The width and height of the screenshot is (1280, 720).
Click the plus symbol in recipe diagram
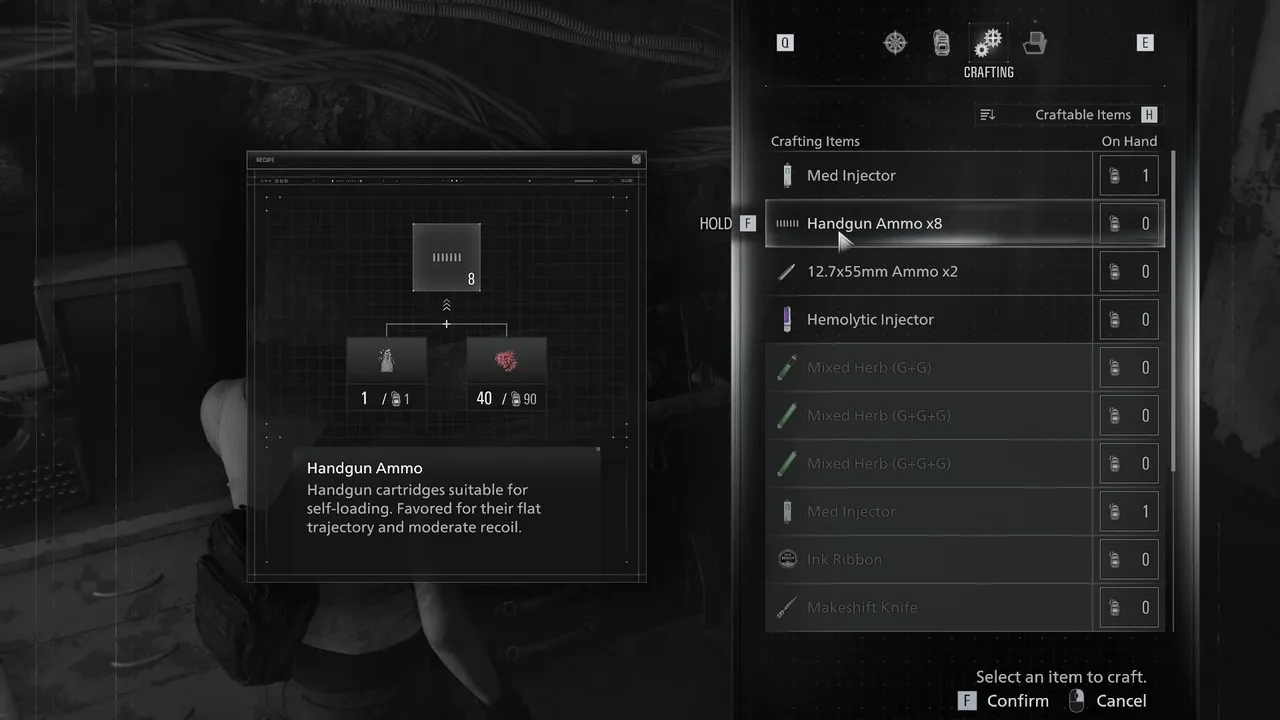click(x=446, y=324)
